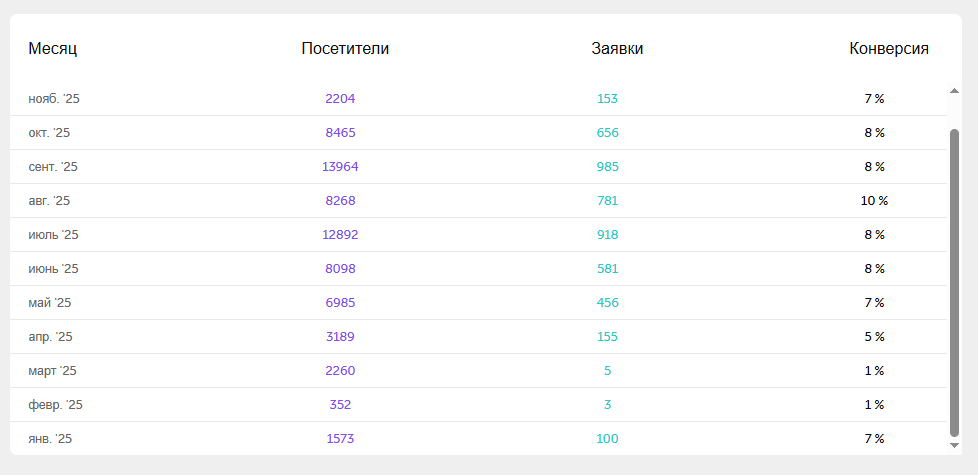Click requests value 985
This screenshot has width=978, height=475.
(x=608, y=167)
